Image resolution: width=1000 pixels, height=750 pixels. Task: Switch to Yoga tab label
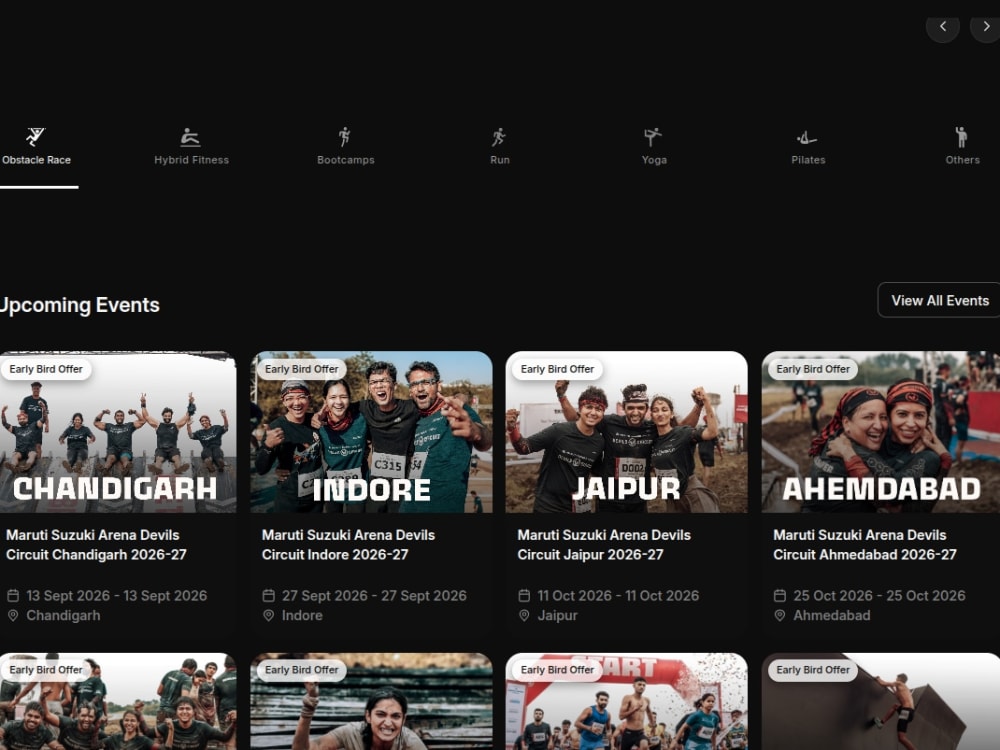(654, 160)
